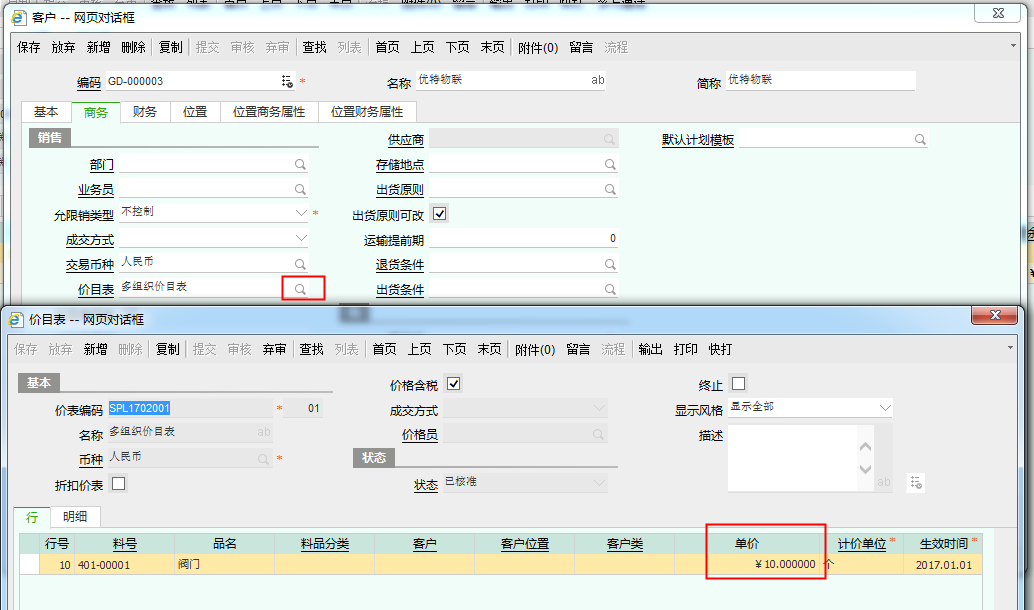Expand the 允限销类型 dropdown

tap(302, 213)
